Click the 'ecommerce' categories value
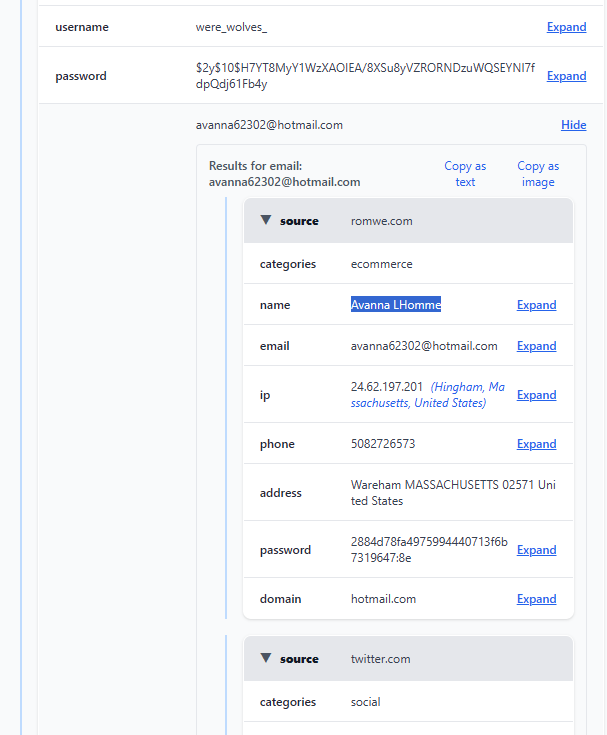The height and width of the screenshot is (735, 607). pyautogui.click(x=381, y=264)
